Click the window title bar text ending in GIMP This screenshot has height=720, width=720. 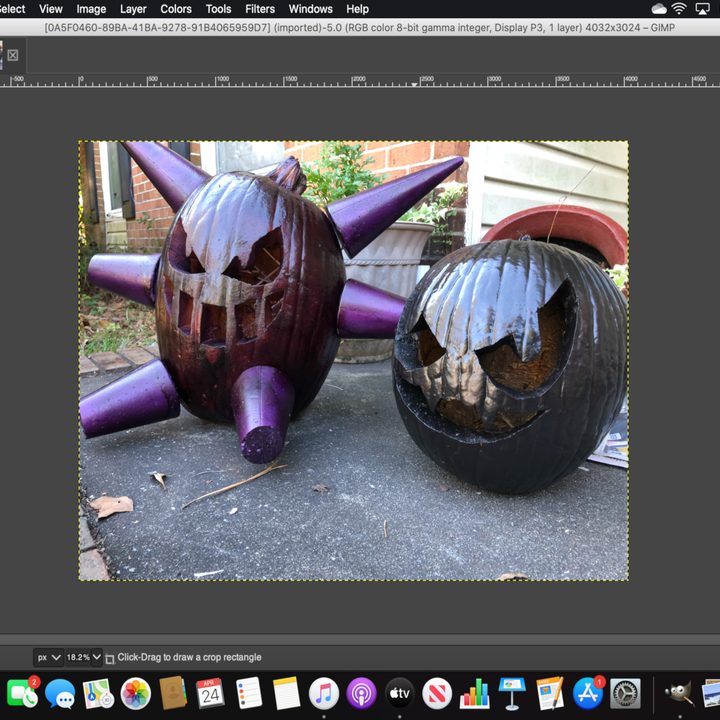[360, 28]
